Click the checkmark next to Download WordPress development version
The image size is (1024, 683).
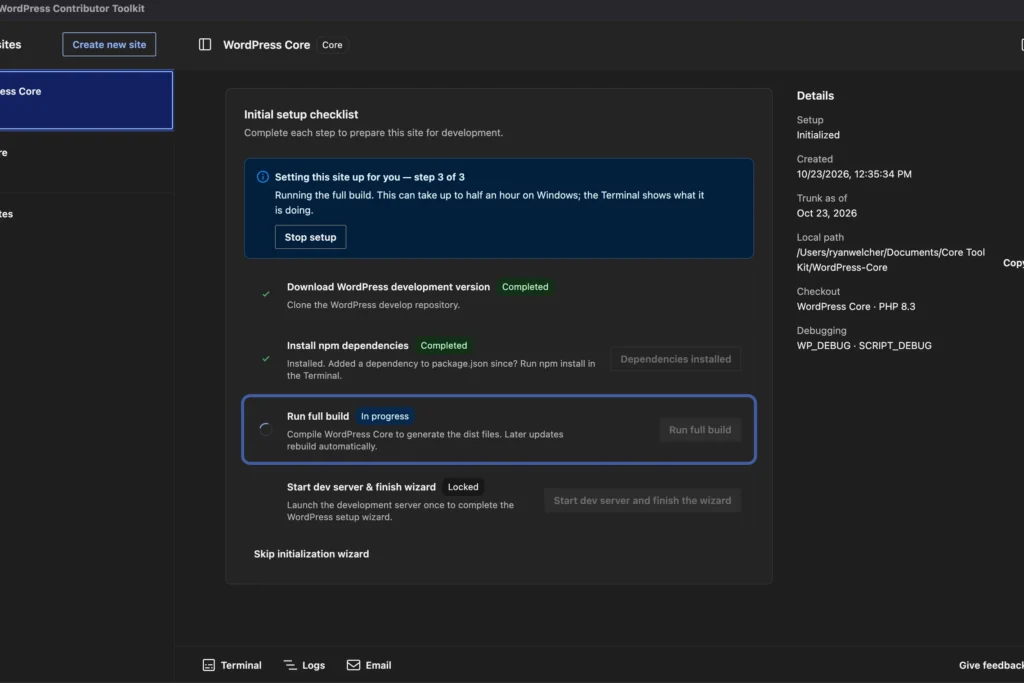[266, 294]
